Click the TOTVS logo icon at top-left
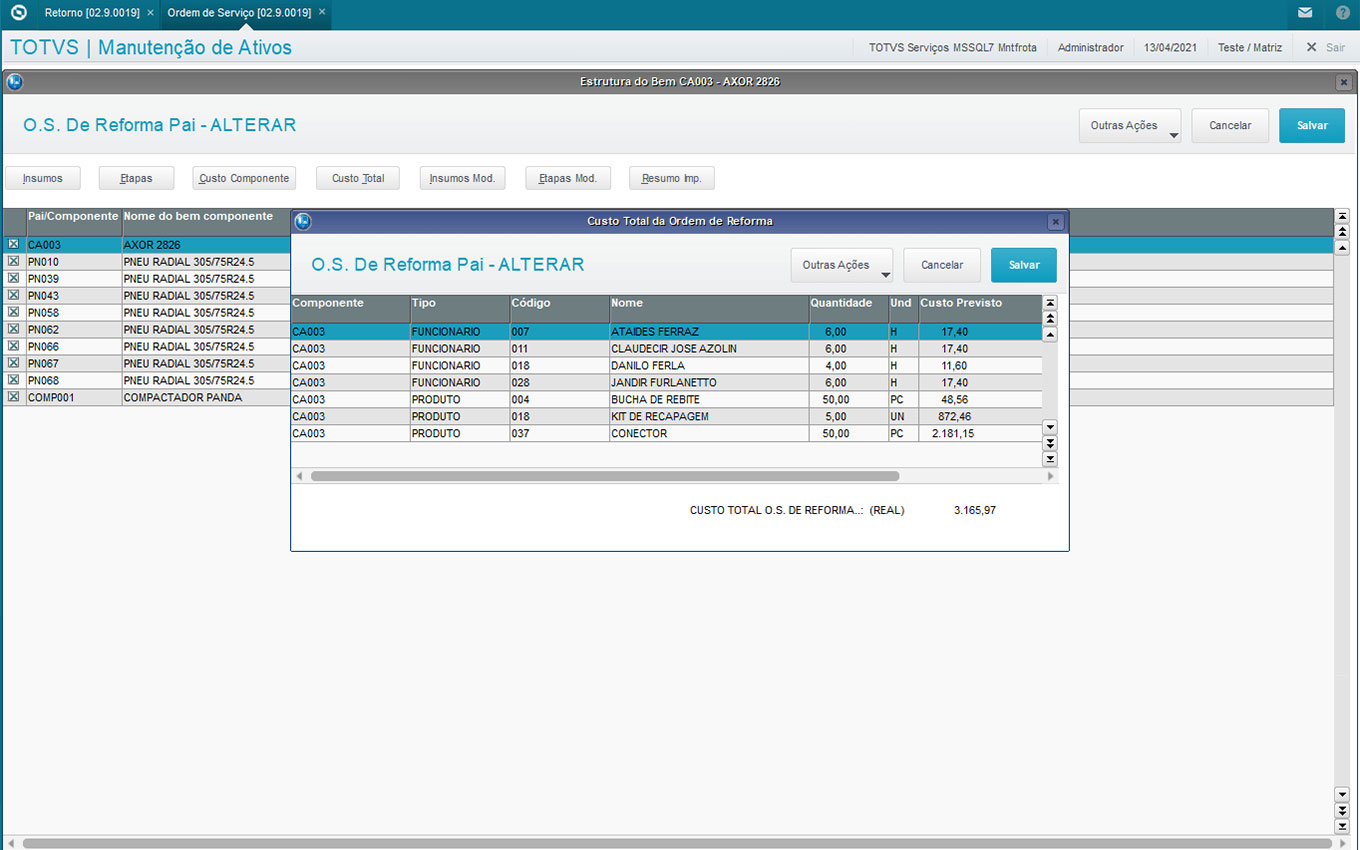Viewport: 1360px width, 850px height. (18, 14)
